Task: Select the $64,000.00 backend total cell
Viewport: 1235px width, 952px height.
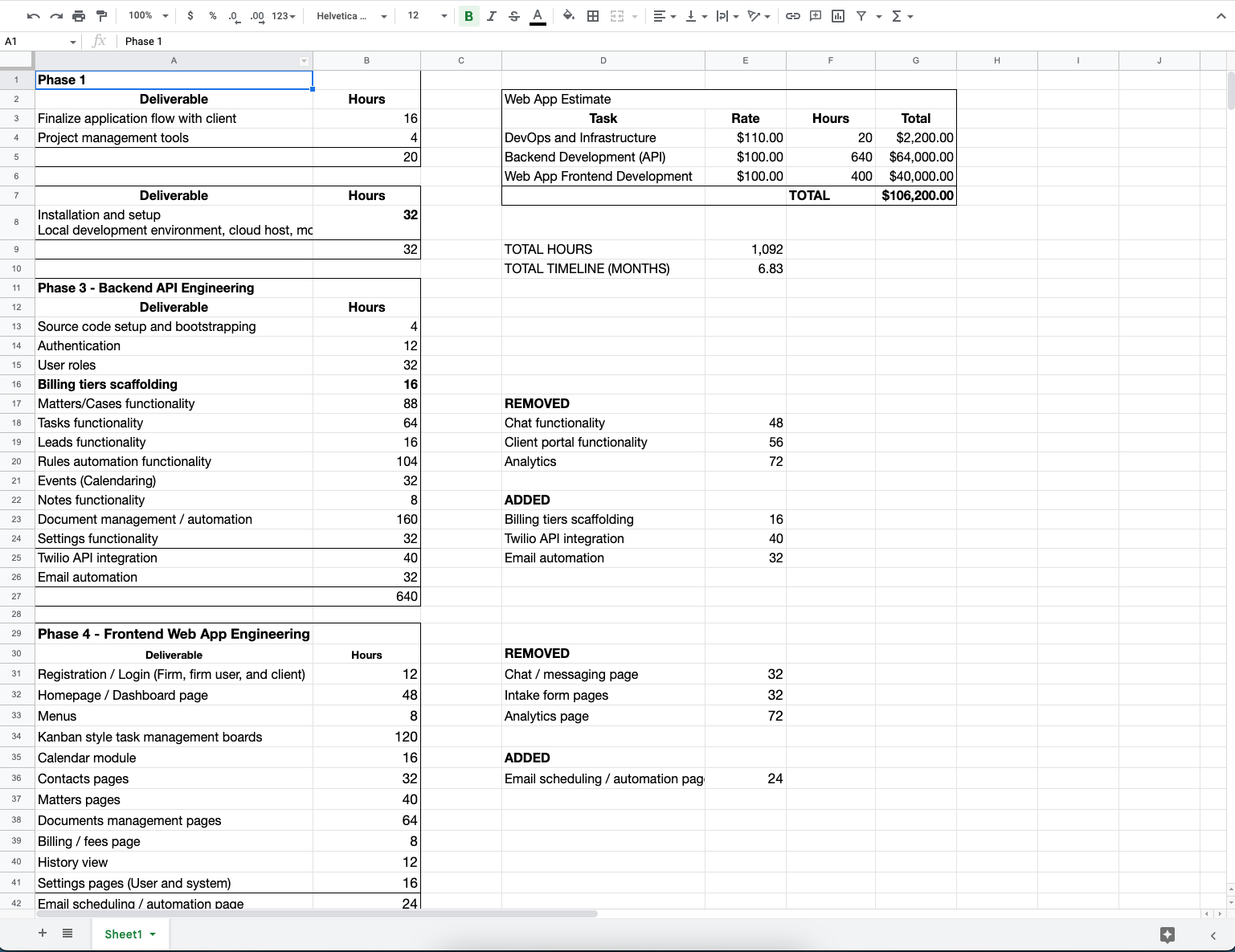Action: (x=916, y=157)
